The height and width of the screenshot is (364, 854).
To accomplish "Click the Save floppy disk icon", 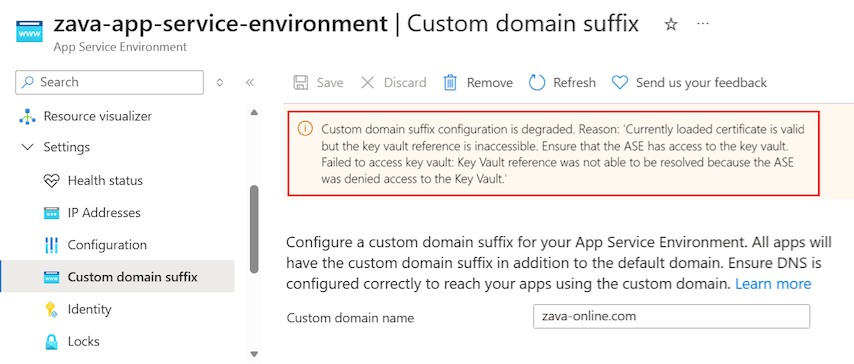I will 301,82.
